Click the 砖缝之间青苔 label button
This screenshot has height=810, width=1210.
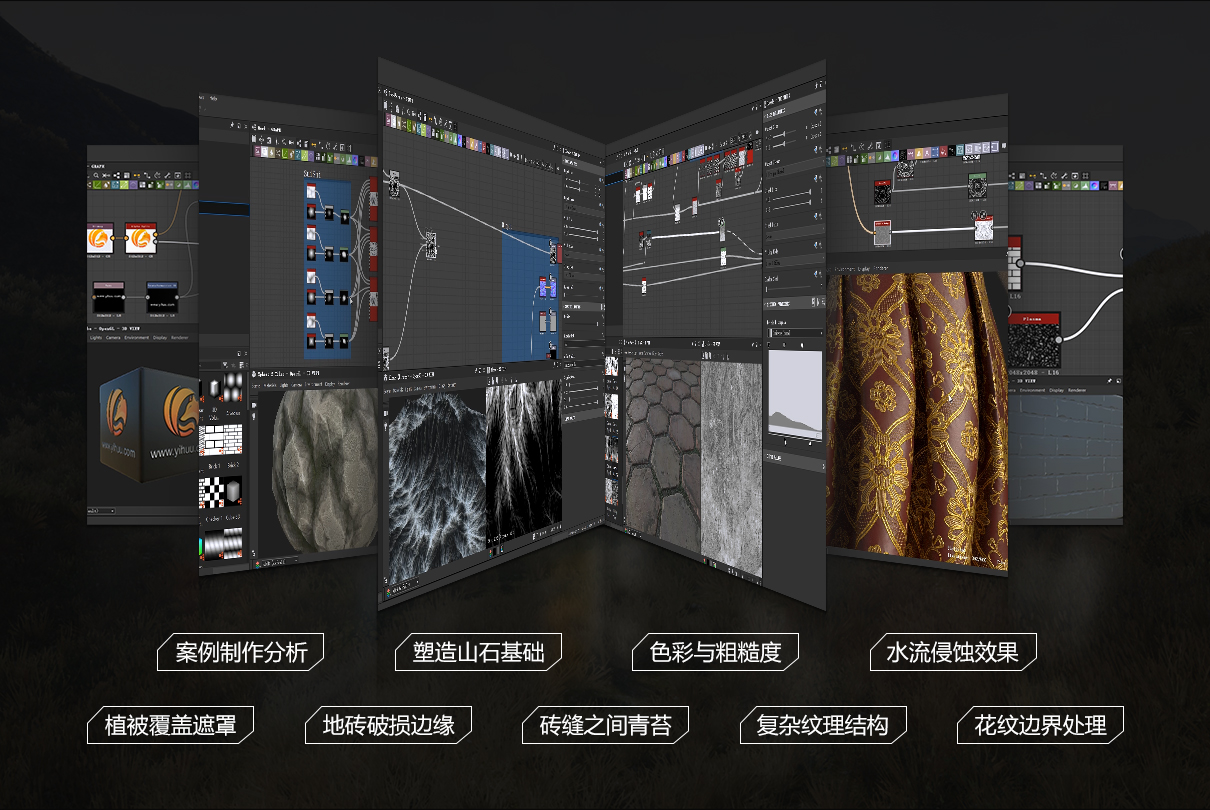coord(606,725)
